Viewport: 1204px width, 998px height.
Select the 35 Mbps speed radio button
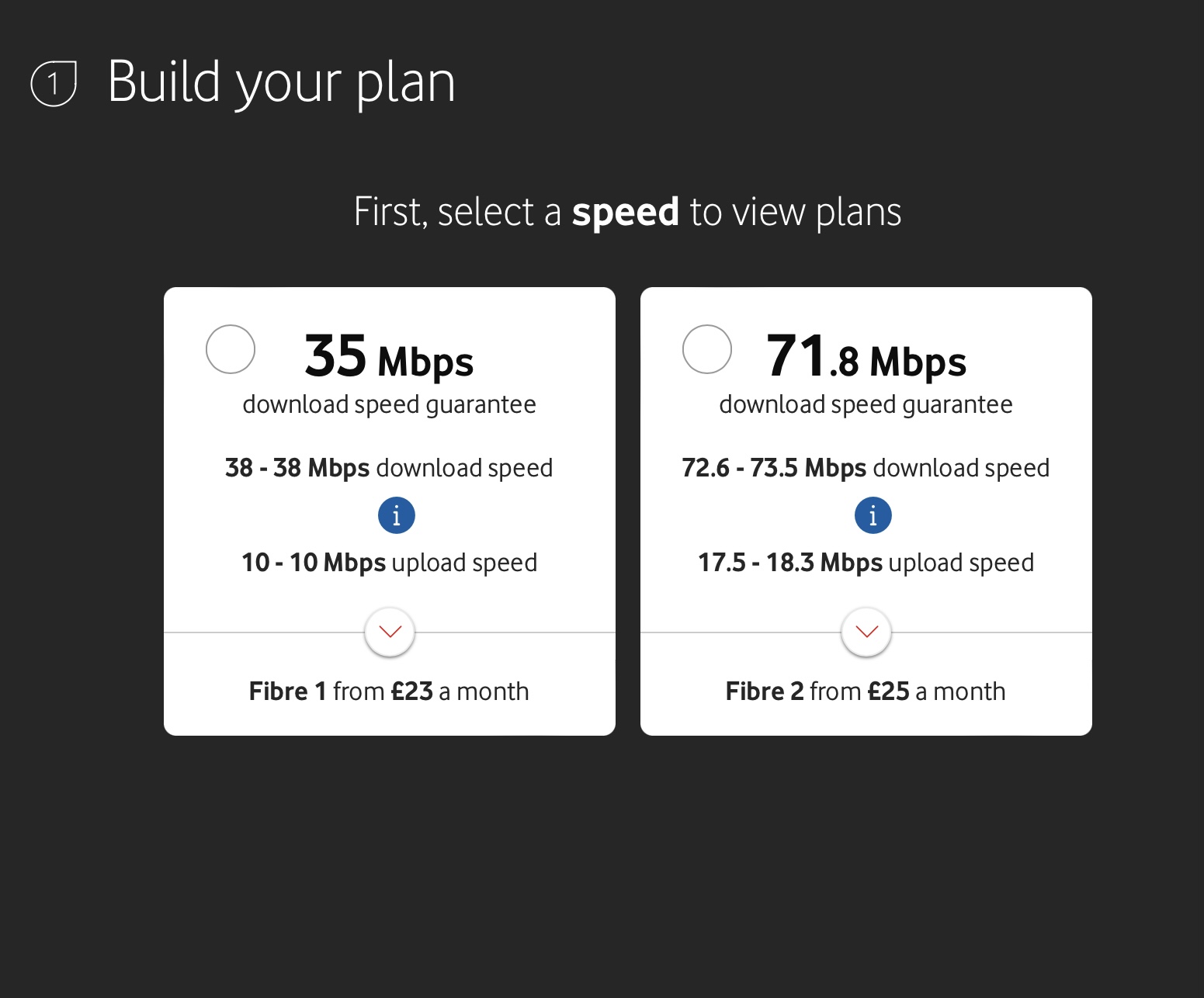coord(231,349)
